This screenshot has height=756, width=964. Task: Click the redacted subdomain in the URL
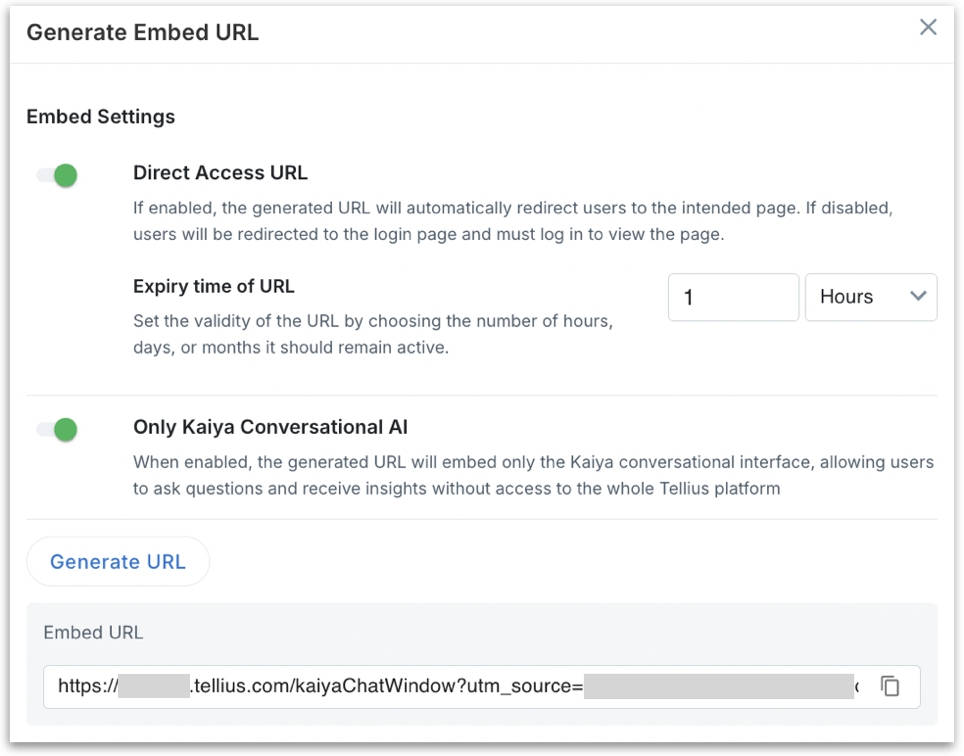[x=153, y=686]
